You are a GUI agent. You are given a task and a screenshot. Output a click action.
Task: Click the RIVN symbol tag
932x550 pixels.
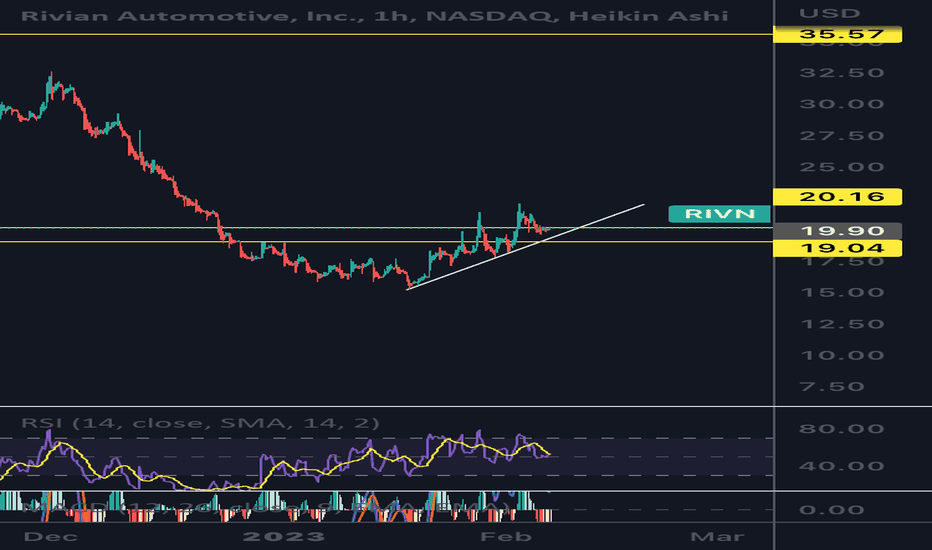click(719, 213)
